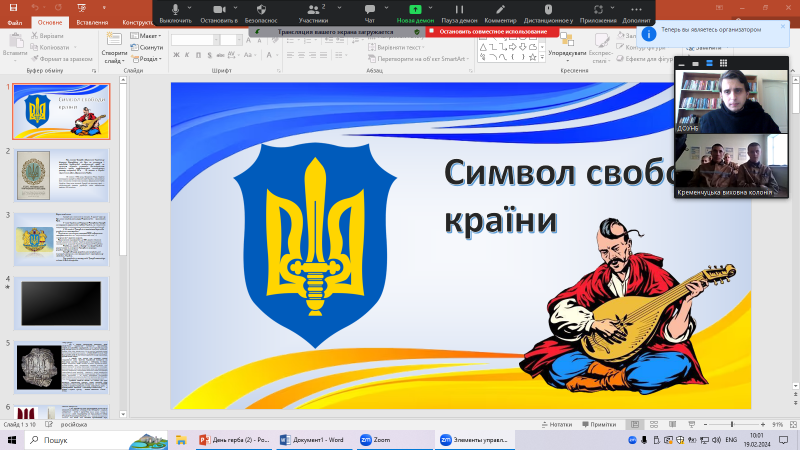Click zoom in plus button
Viewport: 800px width, 450px height.
[x=763, y=424]
